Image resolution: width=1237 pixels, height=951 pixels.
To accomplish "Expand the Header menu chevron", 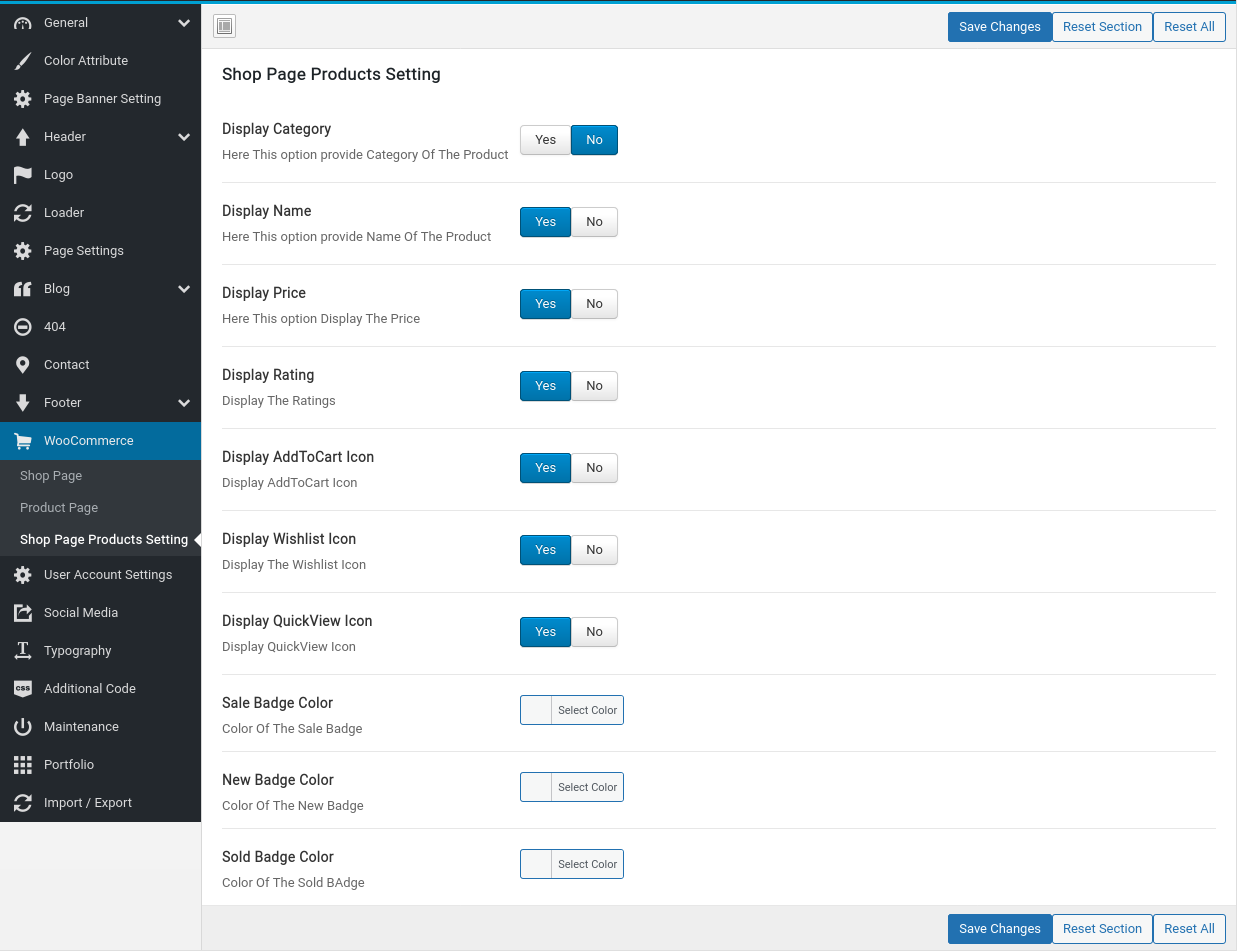I will 184,137.
